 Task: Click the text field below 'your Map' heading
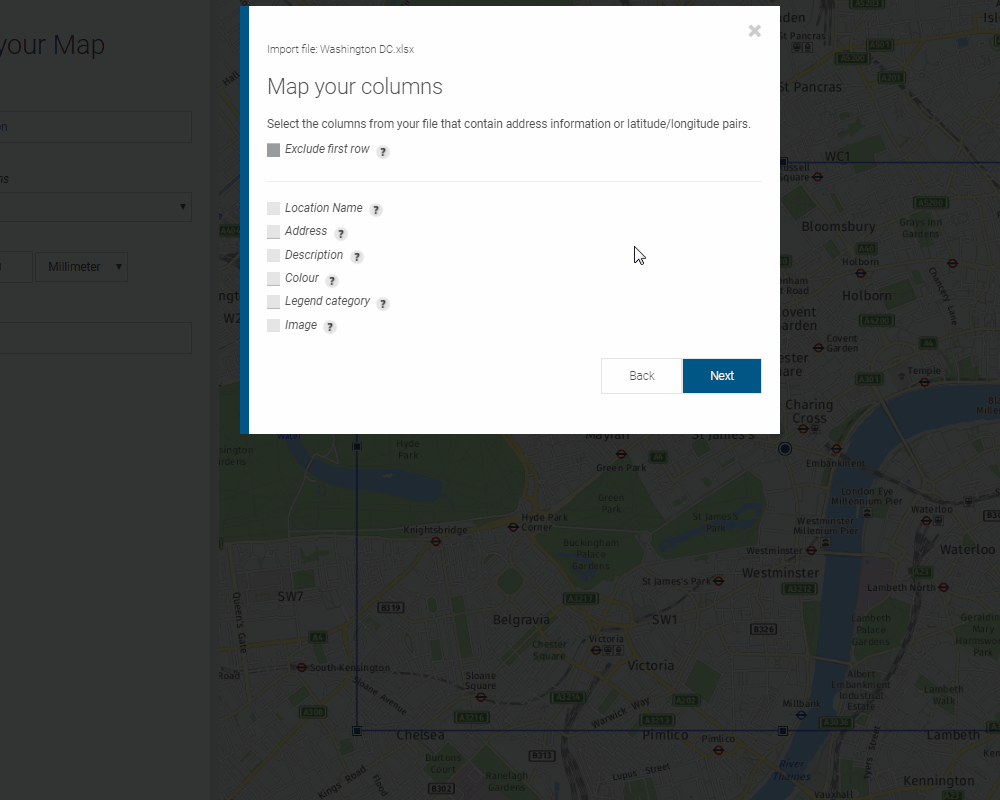(x=96, y=127)
